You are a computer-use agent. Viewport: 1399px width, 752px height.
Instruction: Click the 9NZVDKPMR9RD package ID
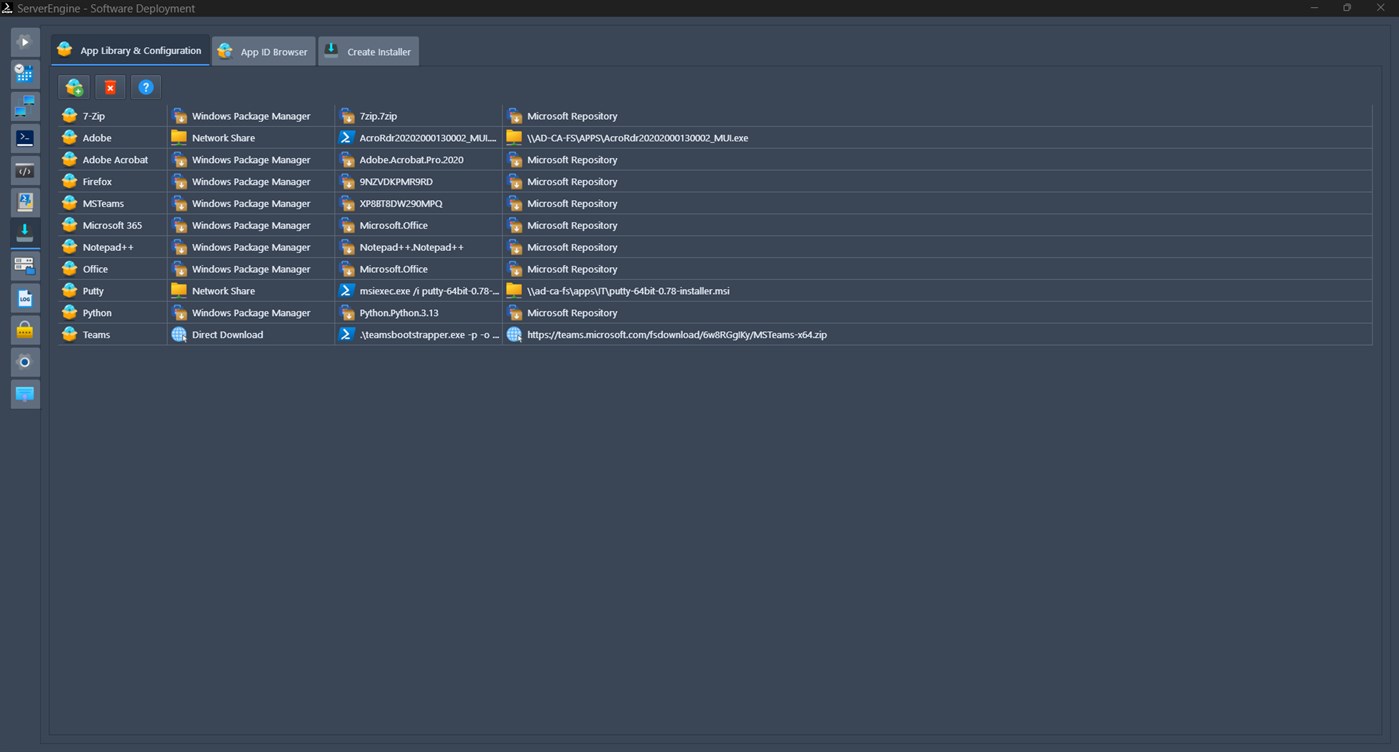pos(396,182)
